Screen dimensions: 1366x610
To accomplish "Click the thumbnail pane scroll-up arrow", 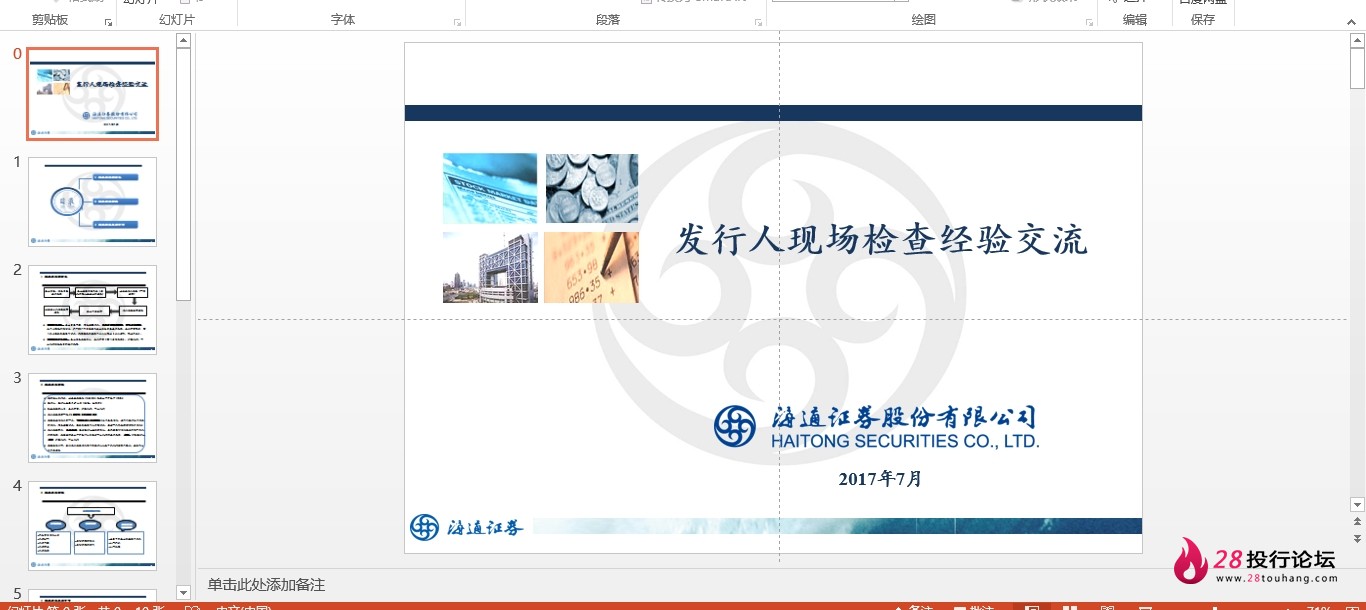I will [183, 41].
